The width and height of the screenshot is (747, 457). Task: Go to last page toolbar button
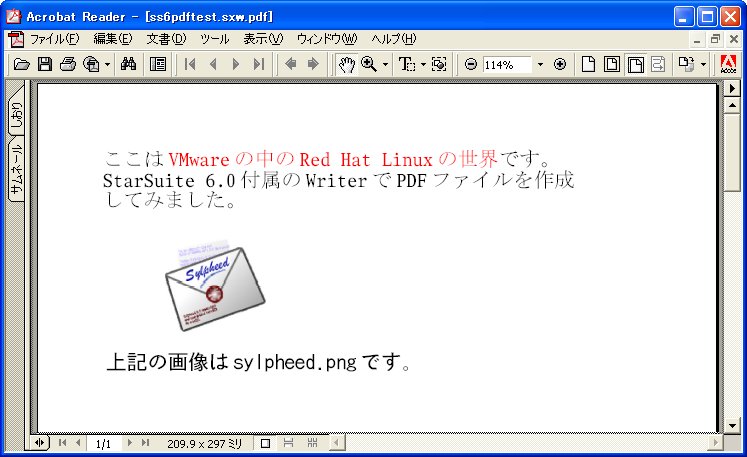pyautogui.click(x=259, y=64)
